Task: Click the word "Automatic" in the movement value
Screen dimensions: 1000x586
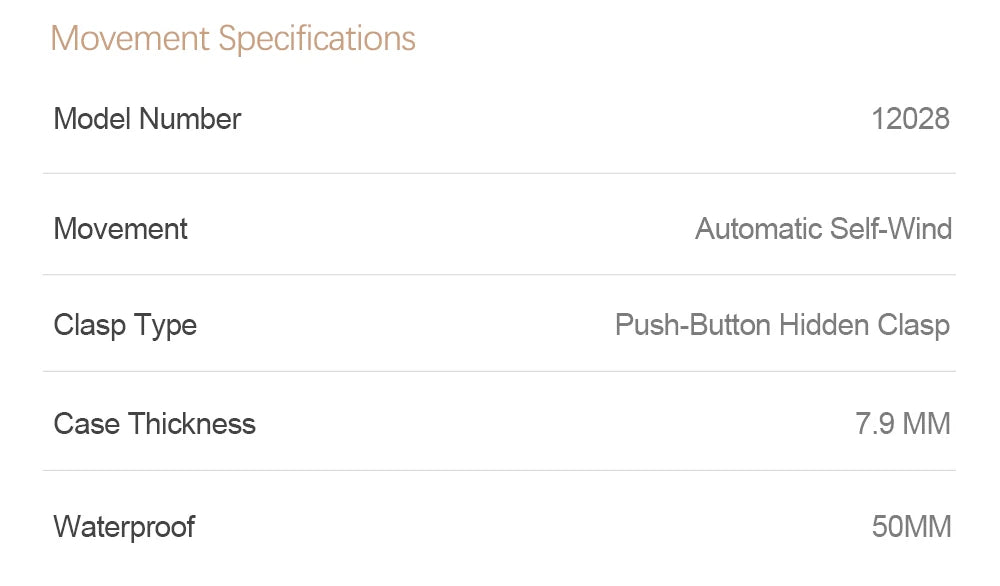Action: (x=758, y=229)
